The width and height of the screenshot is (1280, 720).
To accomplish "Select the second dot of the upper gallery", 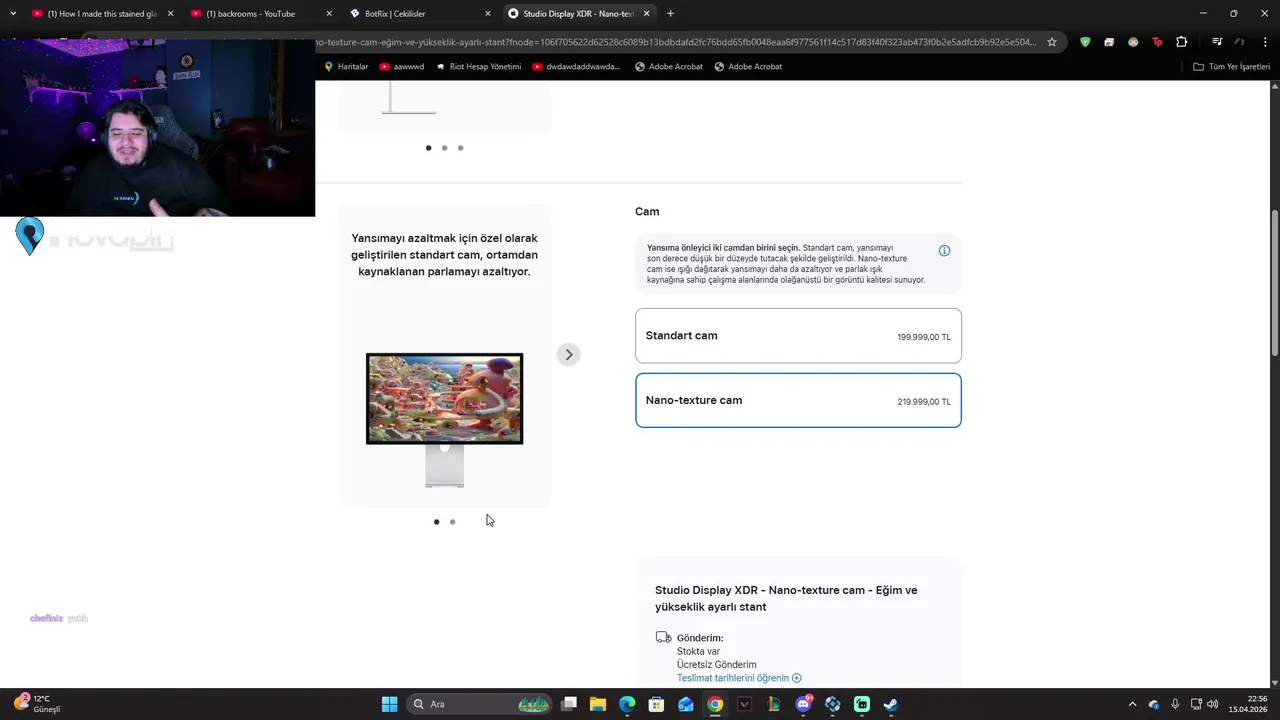I will tap(445, 148).
